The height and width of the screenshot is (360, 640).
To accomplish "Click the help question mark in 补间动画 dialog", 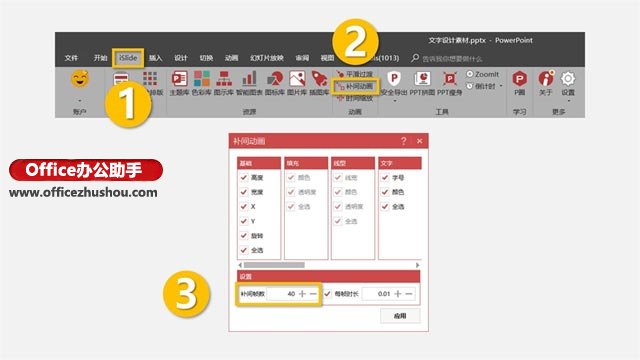I will coord(403,141).
